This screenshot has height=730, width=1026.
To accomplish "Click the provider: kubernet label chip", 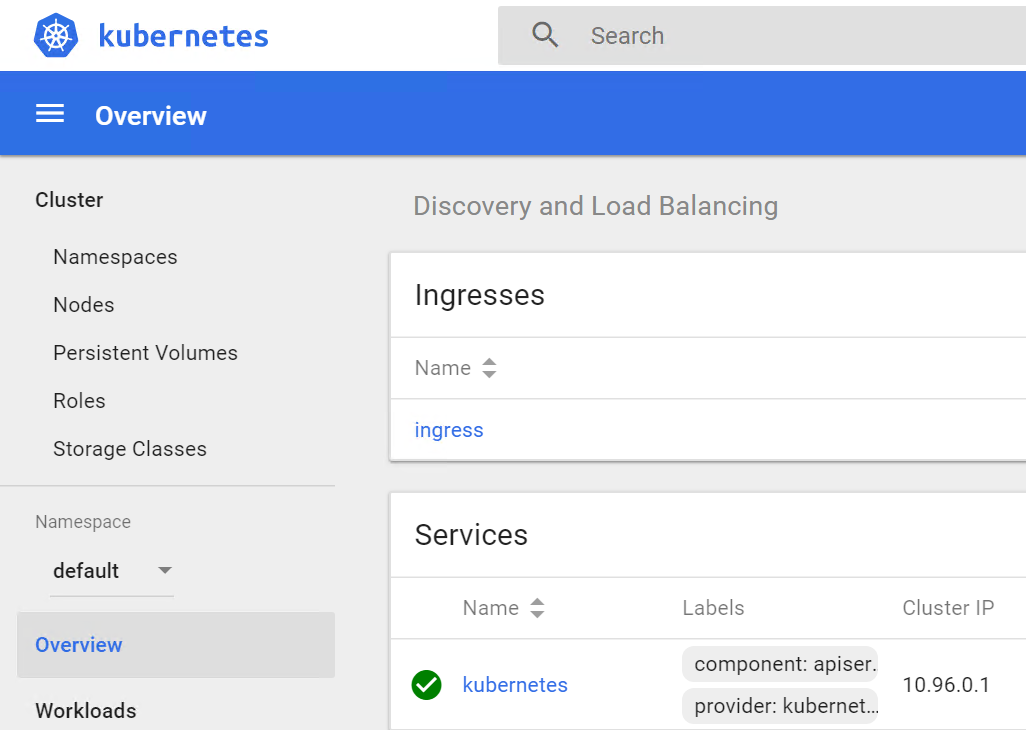I will tap(780, 706).
